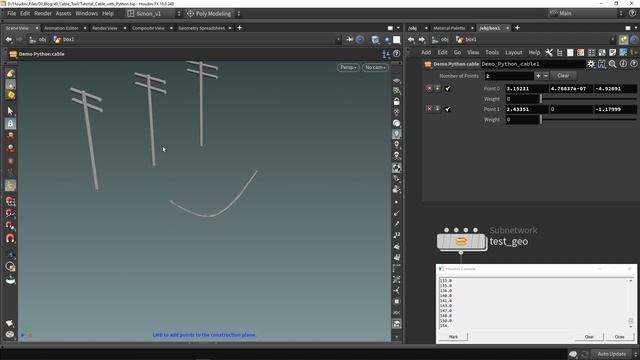Add a point with the plus button
Viewport: 640px width, 360px height.
click(x=538, y=76)
